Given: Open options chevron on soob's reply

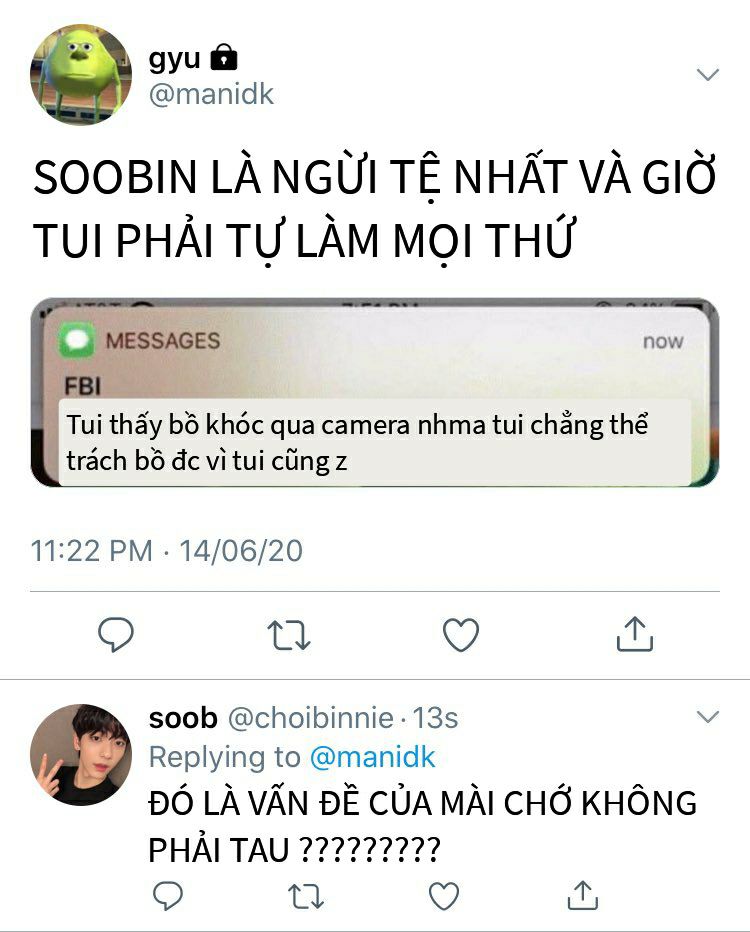Looking at the screenshot, I should click(708, 717).
